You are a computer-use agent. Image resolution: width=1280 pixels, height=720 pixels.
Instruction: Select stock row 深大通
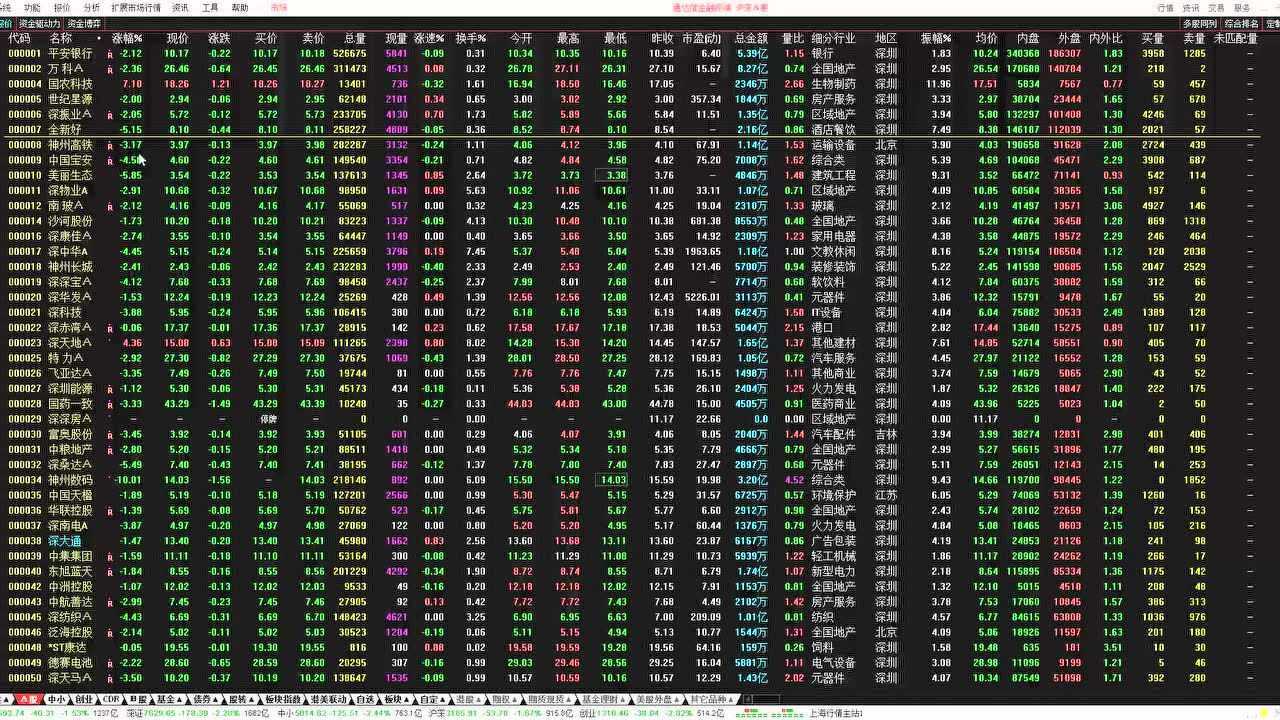click(640, 541)
